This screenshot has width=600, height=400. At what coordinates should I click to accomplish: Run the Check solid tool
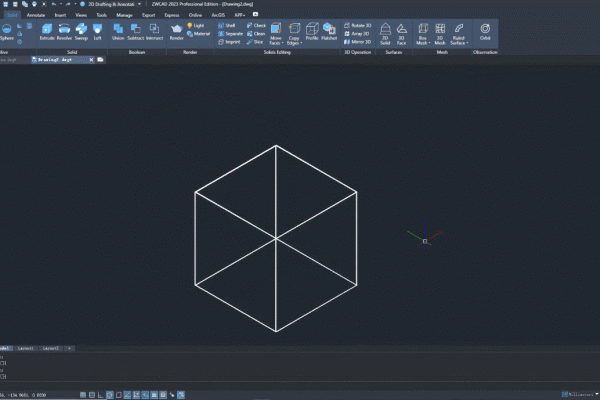pyautogui.click(x=256, y=25)
